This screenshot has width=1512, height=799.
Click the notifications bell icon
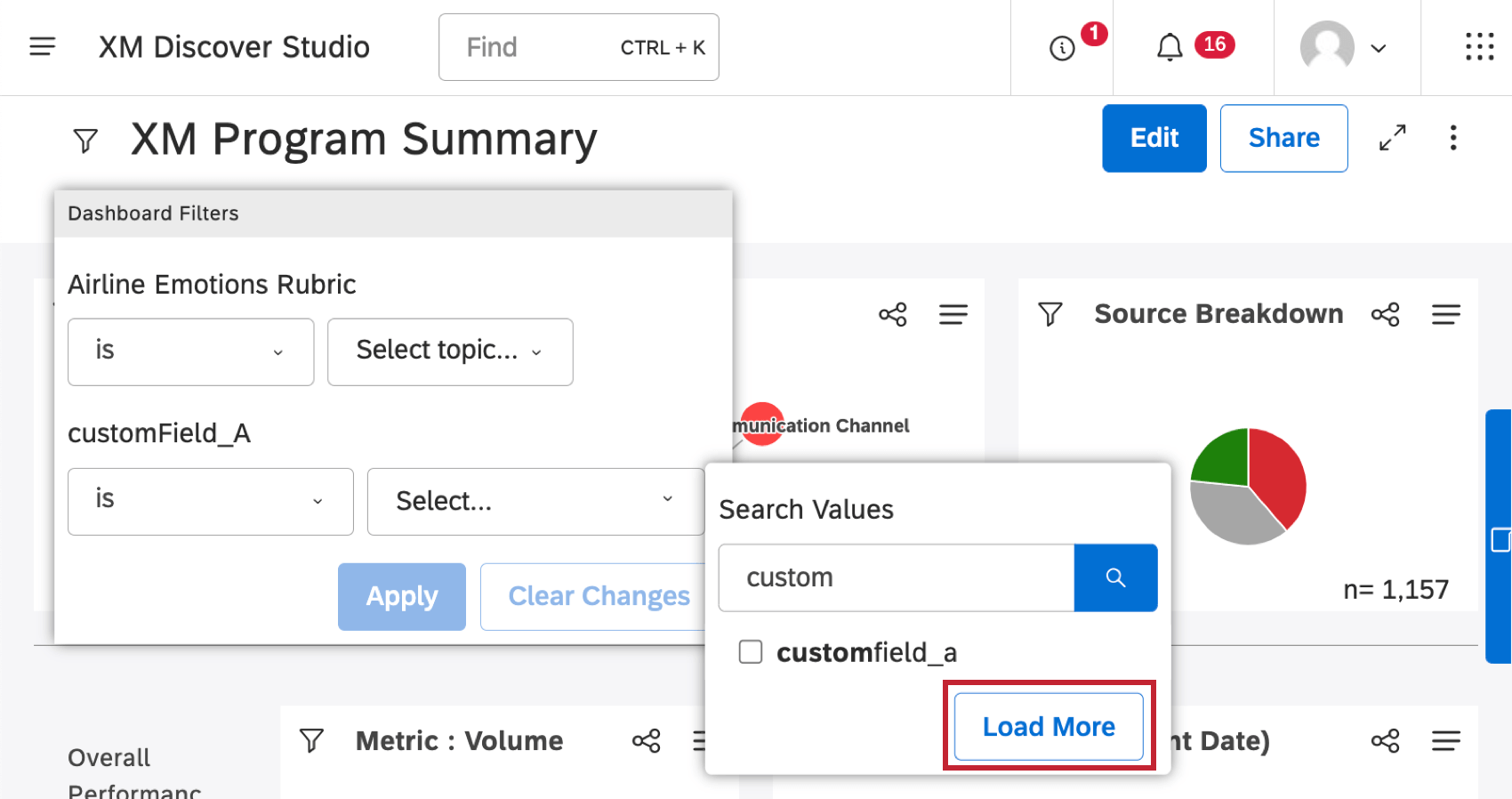point(1169,47)
